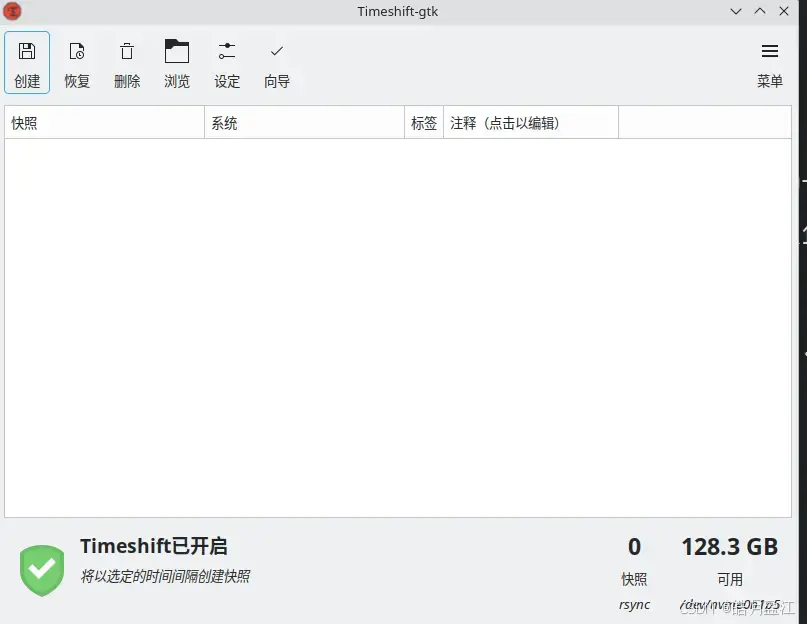807x624 pixels.
Task: Click the "rsync" mode label
Action: click(634, 604)
